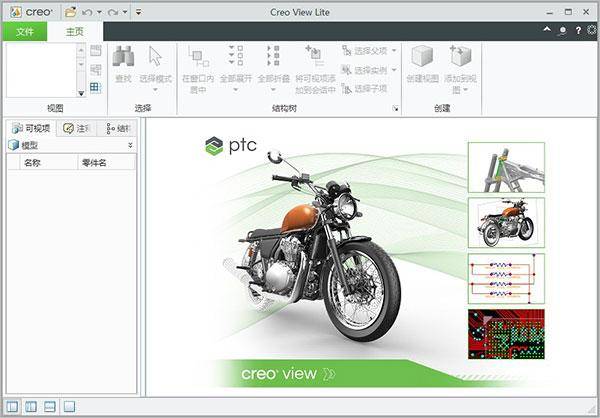The height and width of the screenshot is (418, 600).
Task: Switch to the 注释 panel tab
Action: (x=76, y=129)
